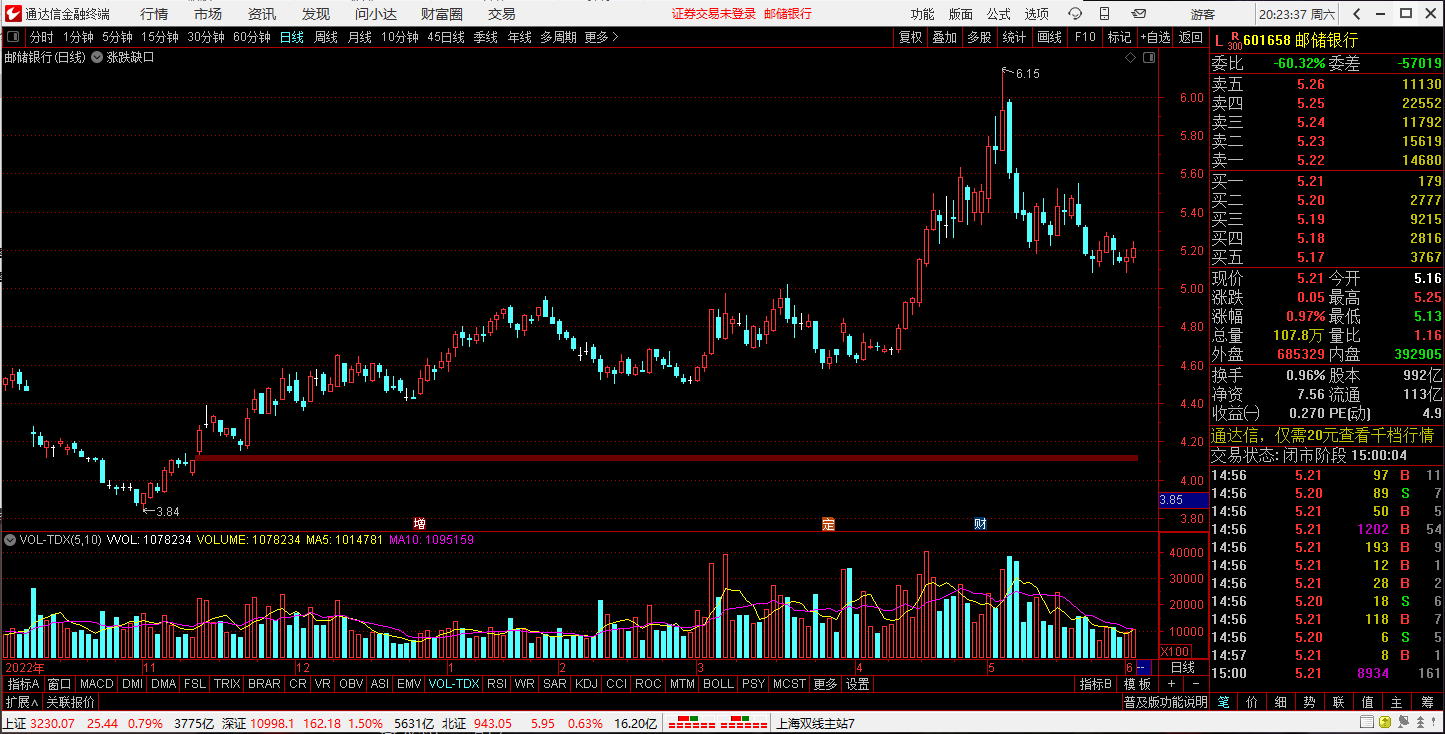1445x734 pixels.
Task: Select the 笔 tab icon at bottom right
Action: [1223, 702]
